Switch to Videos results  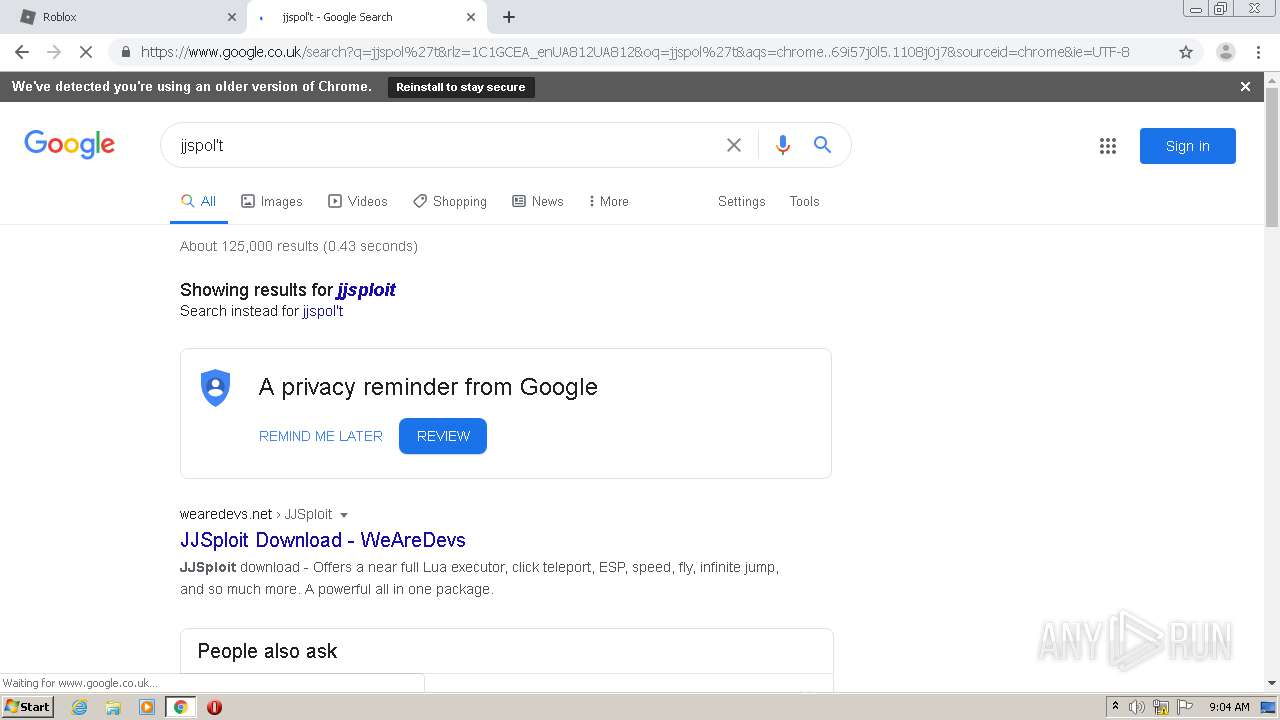pos(358,201)
